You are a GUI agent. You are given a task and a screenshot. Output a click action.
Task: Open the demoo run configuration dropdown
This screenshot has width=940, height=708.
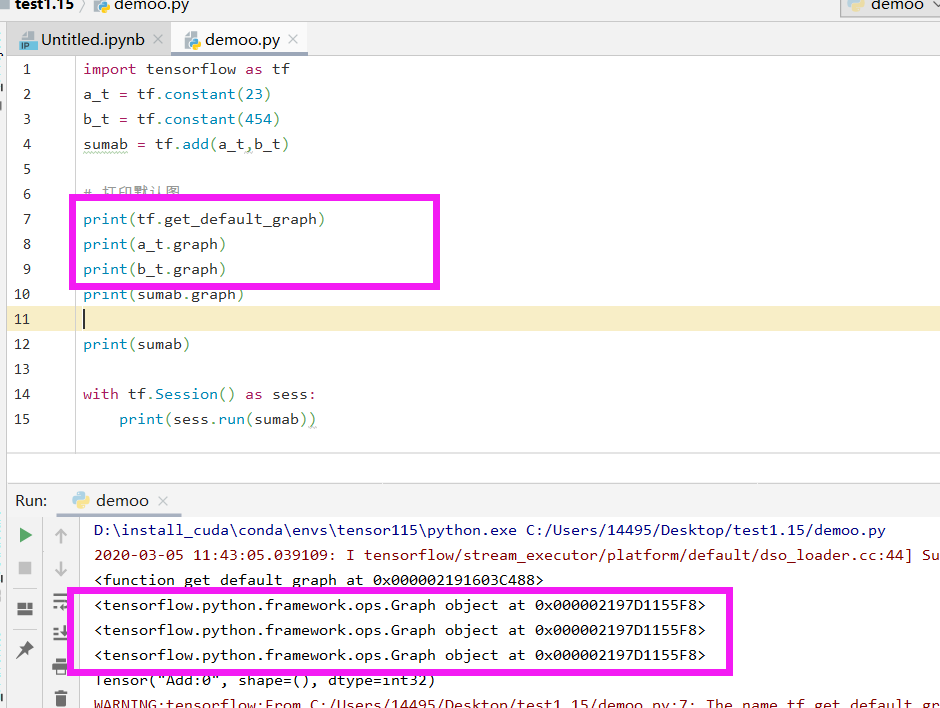point(891,6)
